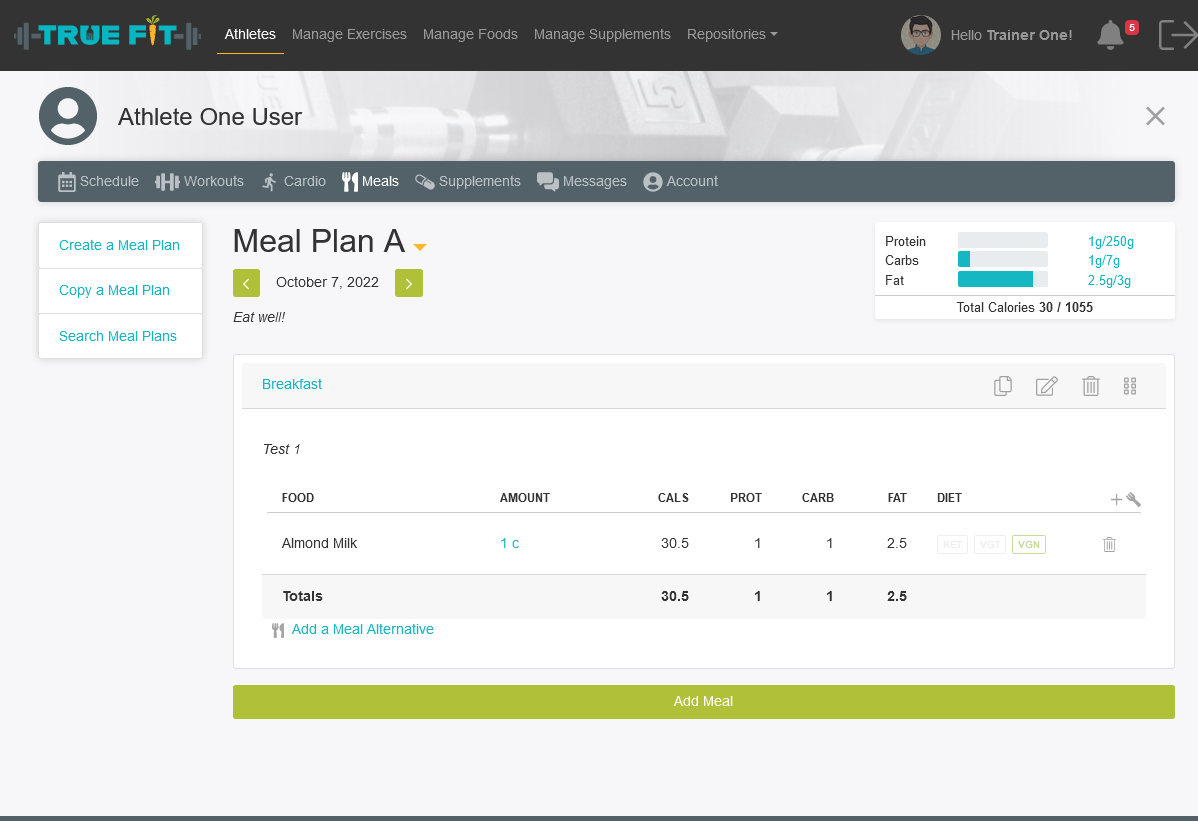Viewport: 1198px width, 821px height.
Task: Toggle the KET diet tag
Action: point(952,545)
